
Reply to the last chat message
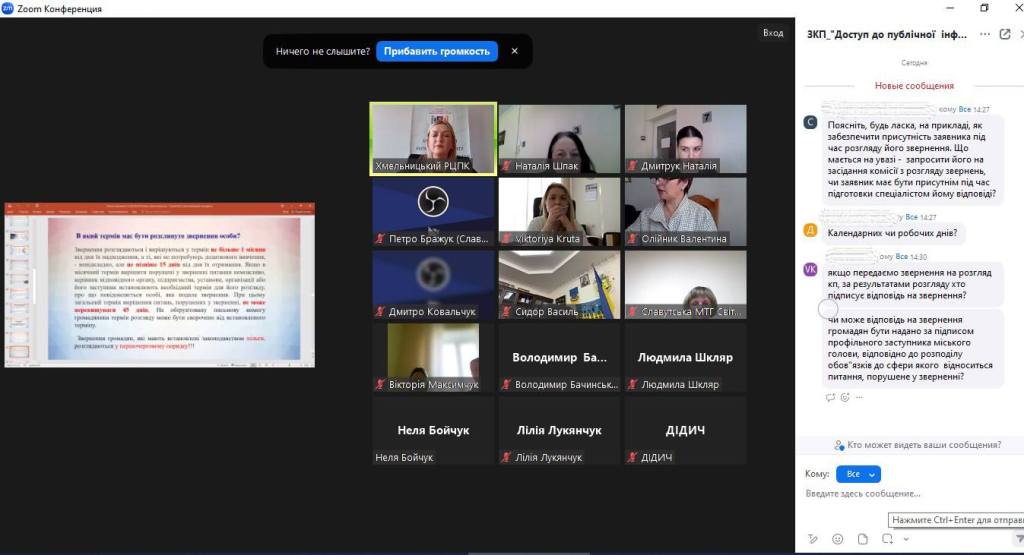point(830,397)
